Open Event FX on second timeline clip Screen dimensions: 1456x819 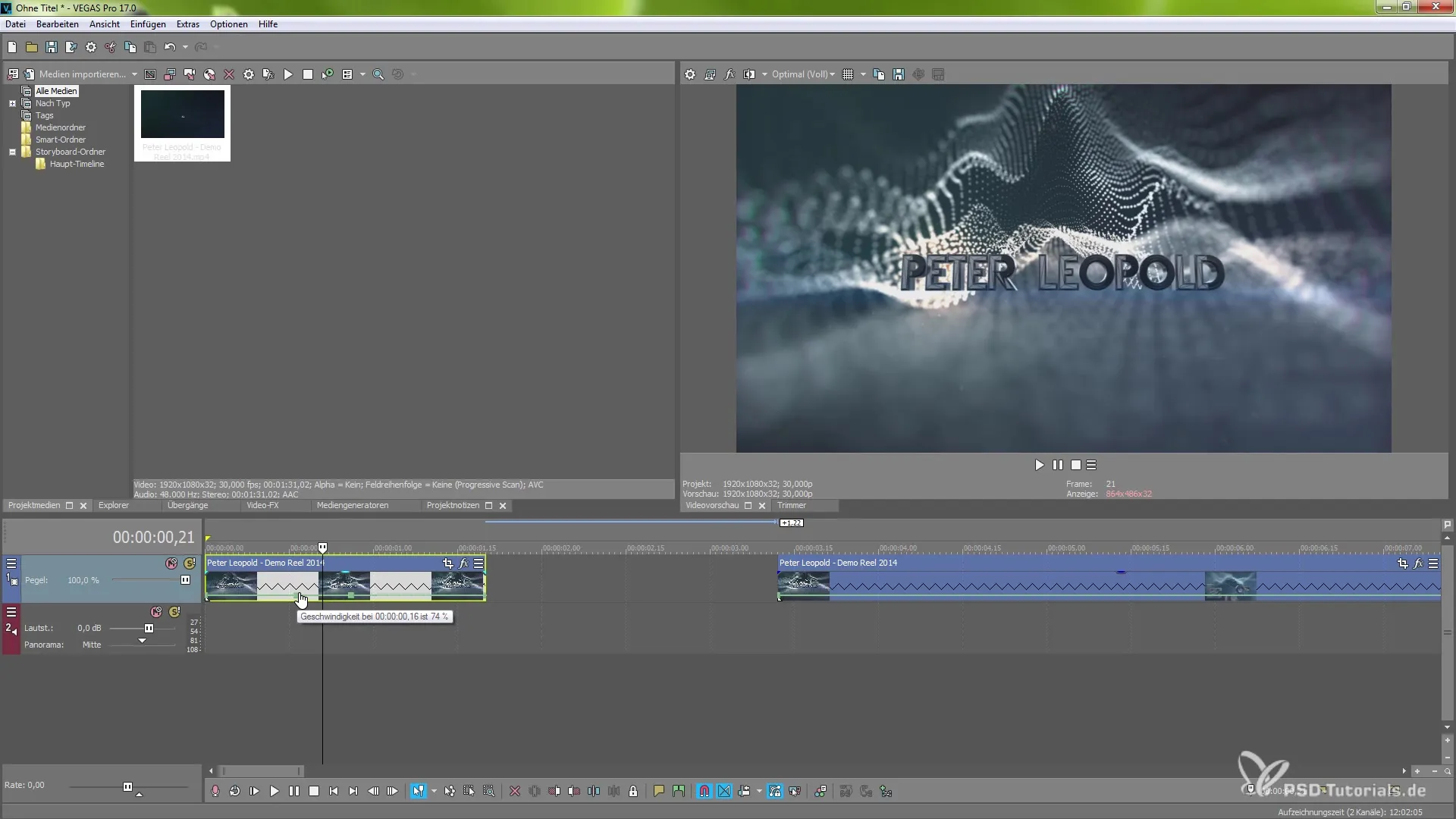coord(1418,563)
